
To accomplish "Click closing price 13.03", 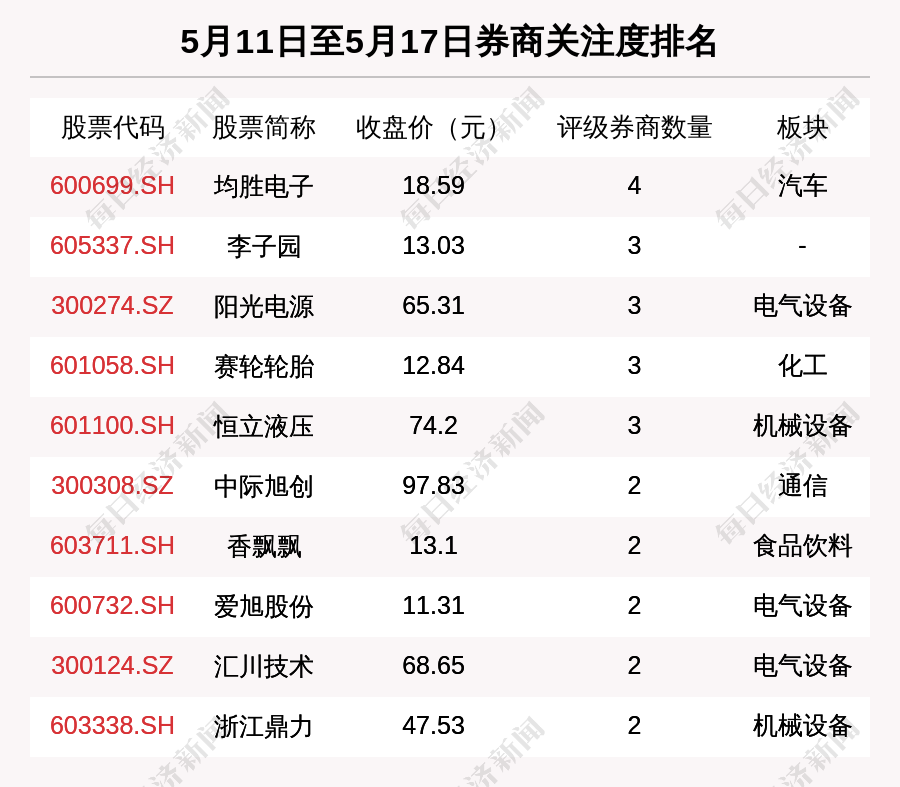I will (433, 246).
